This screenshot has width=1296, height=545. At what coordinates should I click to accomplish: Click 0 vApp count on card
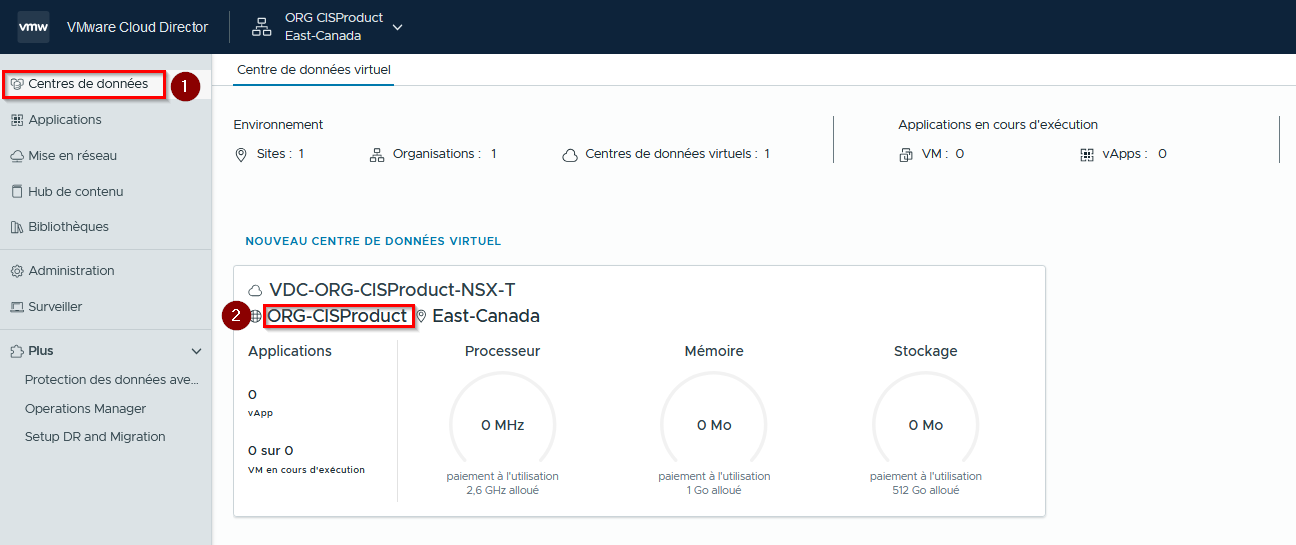[260, 401]
